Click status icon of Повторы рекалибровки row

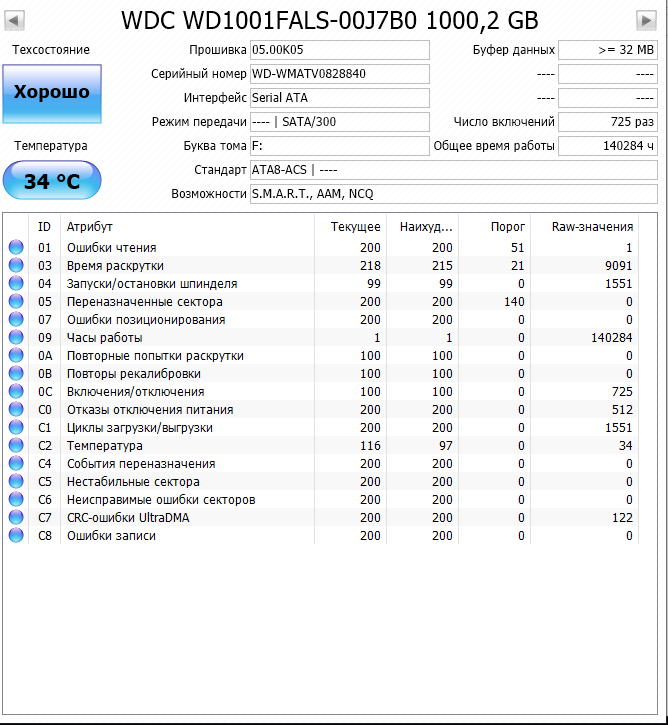coord(16,374)
